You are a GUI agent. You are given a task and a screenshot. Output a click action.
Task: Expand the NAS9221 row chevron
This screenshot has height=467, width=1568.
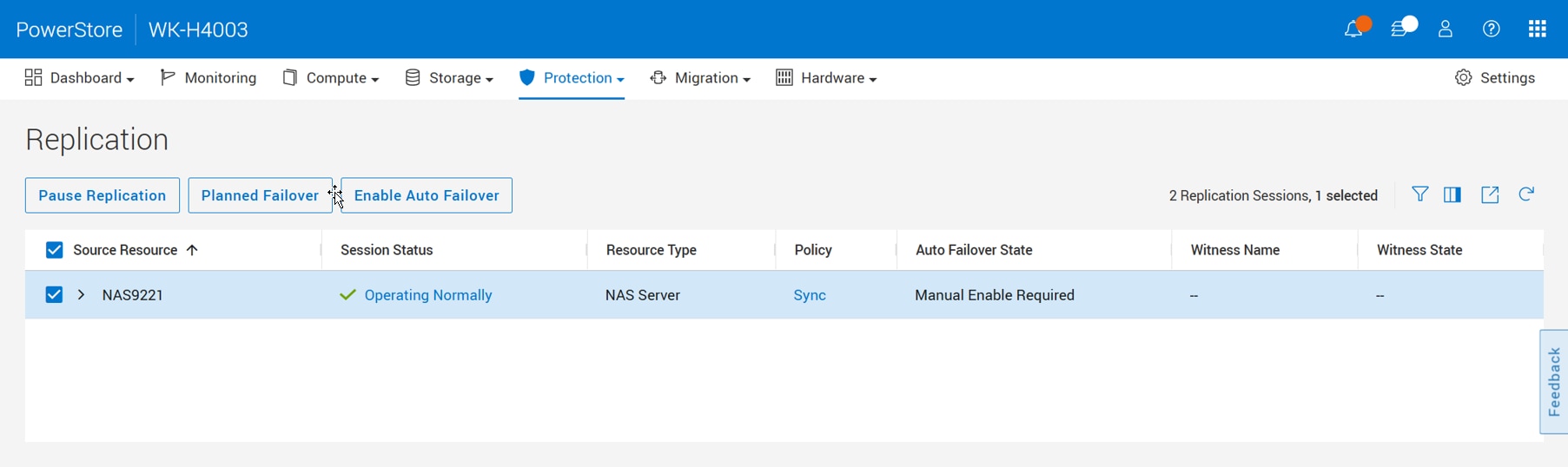[x=82, y=295]
